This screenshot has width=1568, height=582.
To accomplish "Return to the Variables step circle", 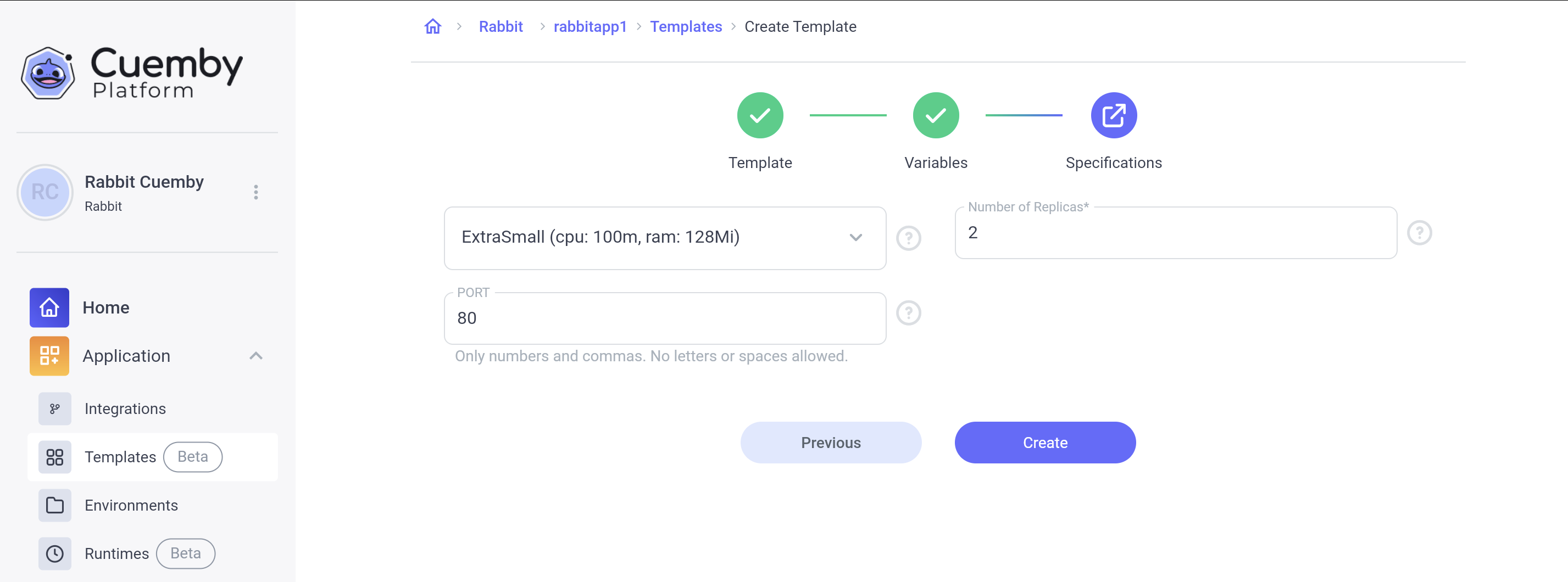I will click(936, 115).
